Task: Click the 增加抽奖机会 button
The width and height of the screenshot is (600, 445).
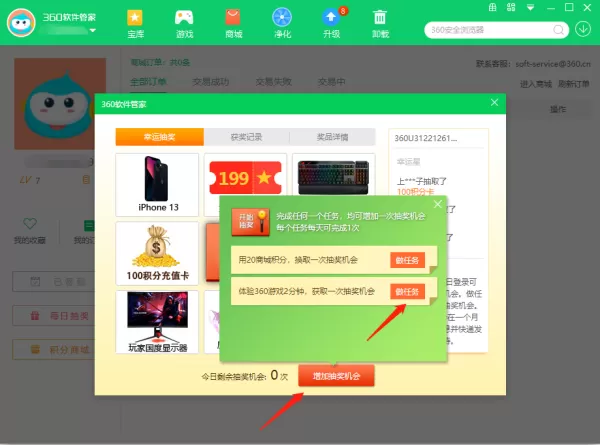Action: coord(336,376)
